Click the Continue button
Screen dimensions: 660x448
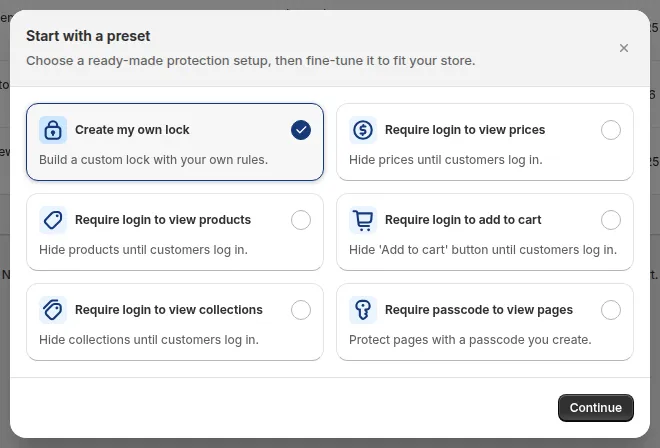(596, 408)
